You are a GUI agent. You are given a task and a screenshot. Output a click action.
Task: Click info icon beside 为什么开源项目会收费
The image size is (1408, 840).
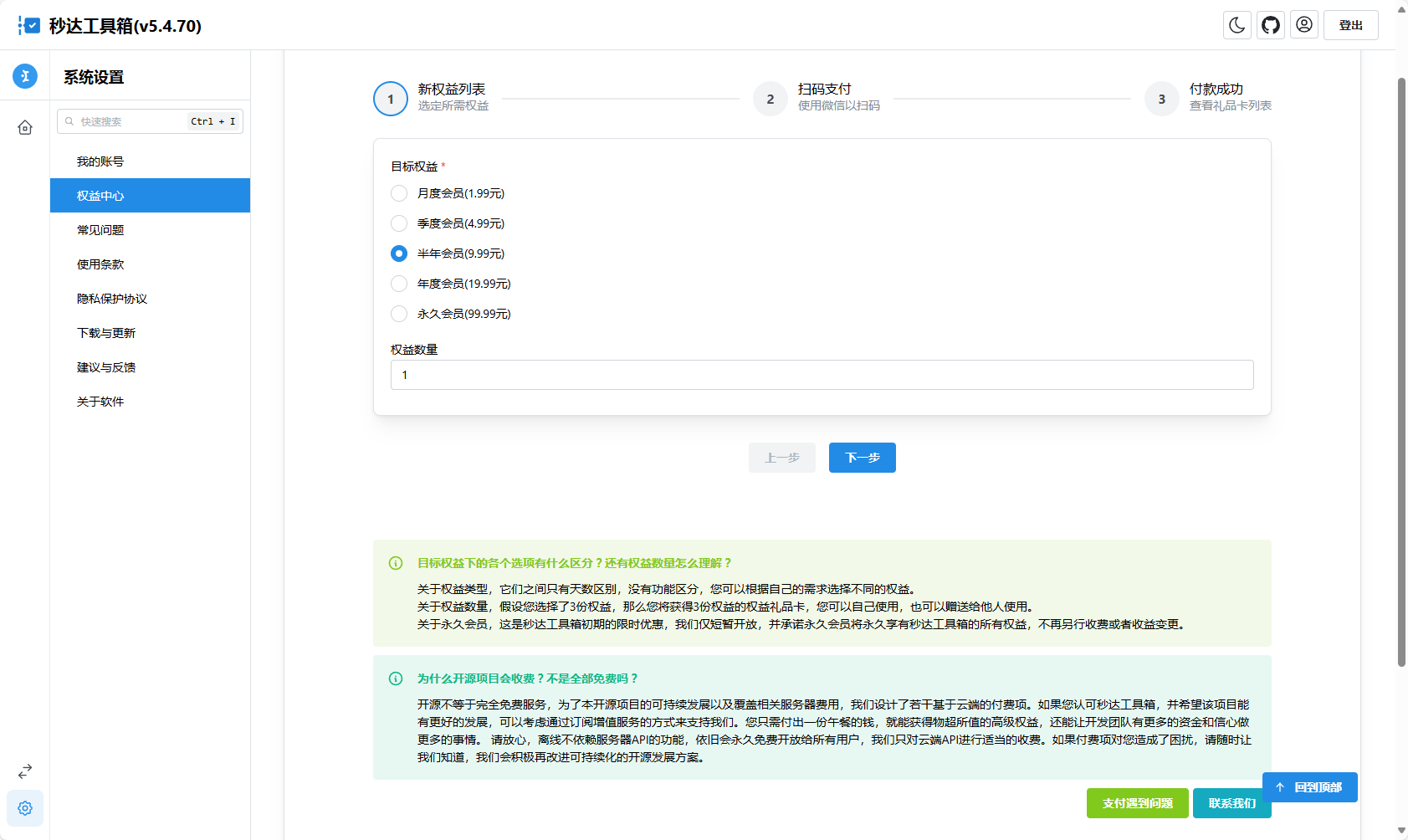coord(396,679)
